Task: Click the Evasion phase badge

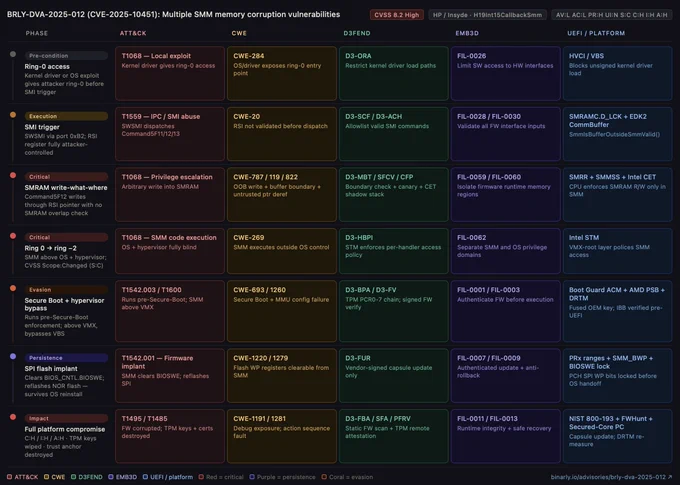Action: (x=66, y=290)
